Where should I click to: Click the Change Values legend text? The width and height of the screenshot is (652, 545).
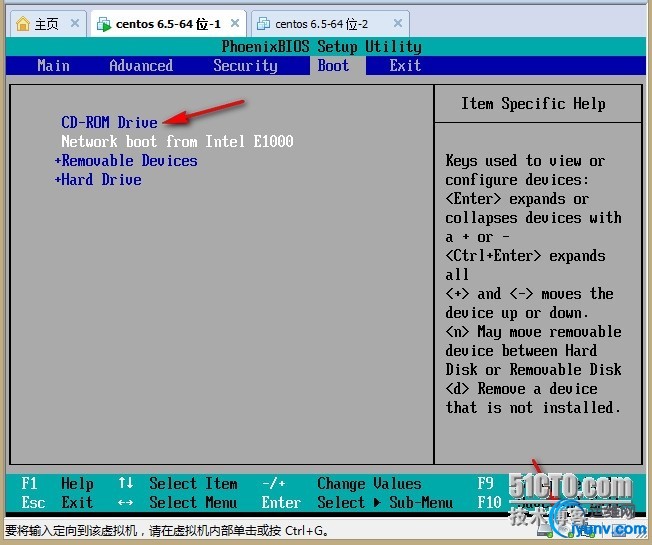[x=369, y=483]
